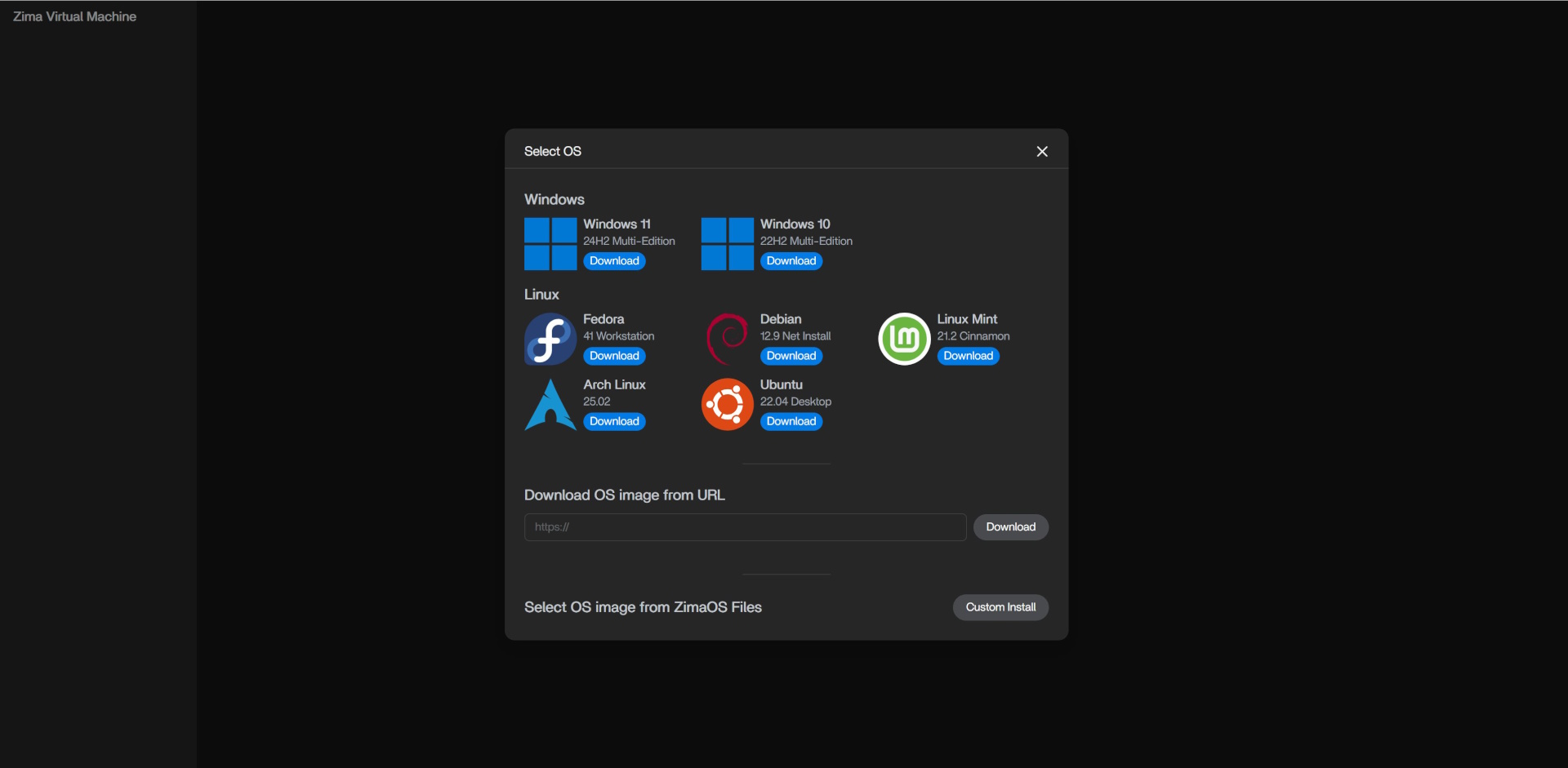Focus the https:// URL input field

[x=745, y=527]
